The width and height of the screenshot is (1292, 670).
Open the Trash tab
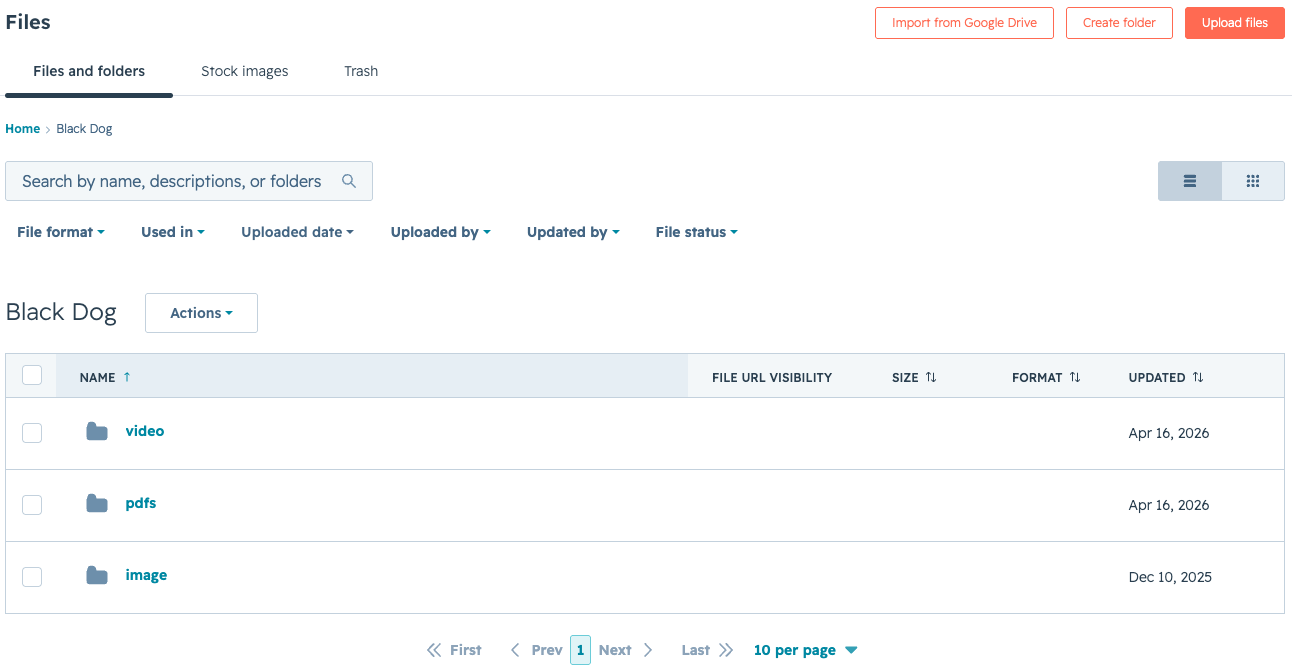click(361, 71)
